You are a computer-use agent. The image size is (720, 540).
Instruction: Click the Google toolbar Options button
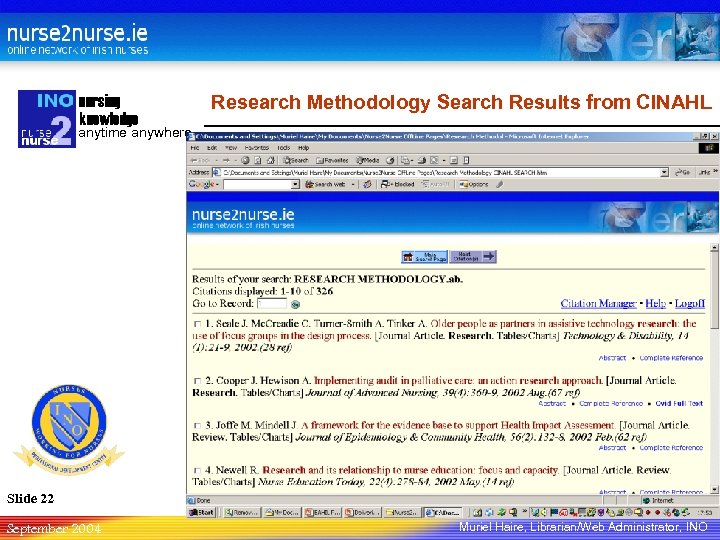click(x=474, y=184)
